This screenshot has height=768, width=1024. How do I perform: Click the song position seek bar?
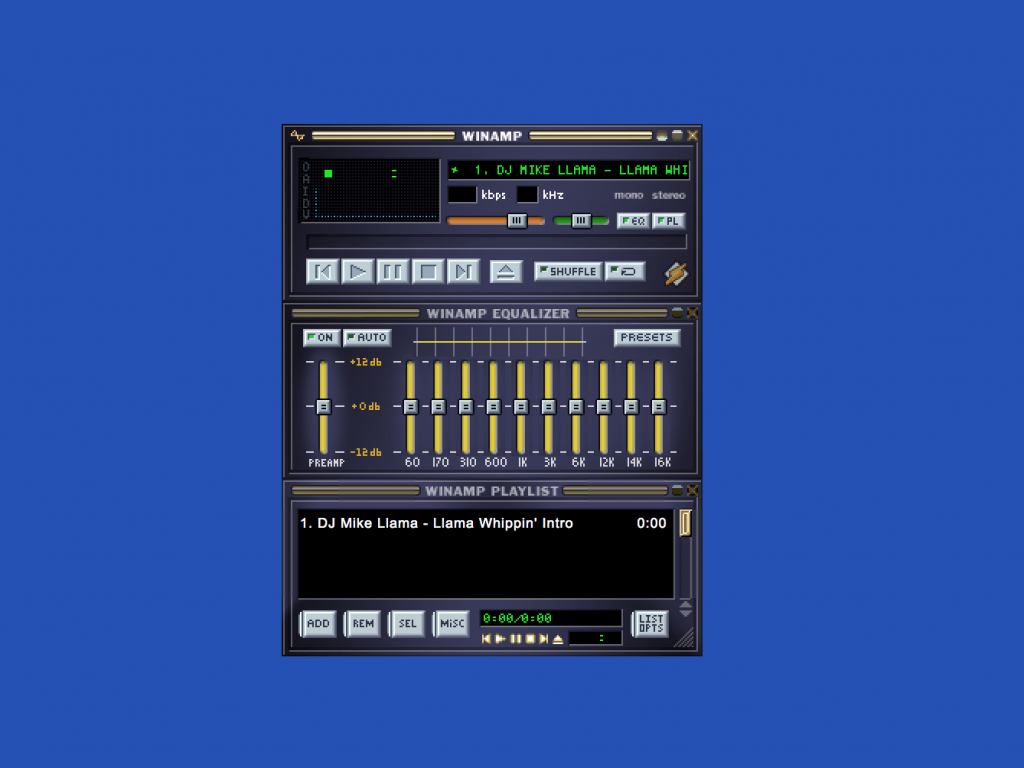tap(496, 242)
